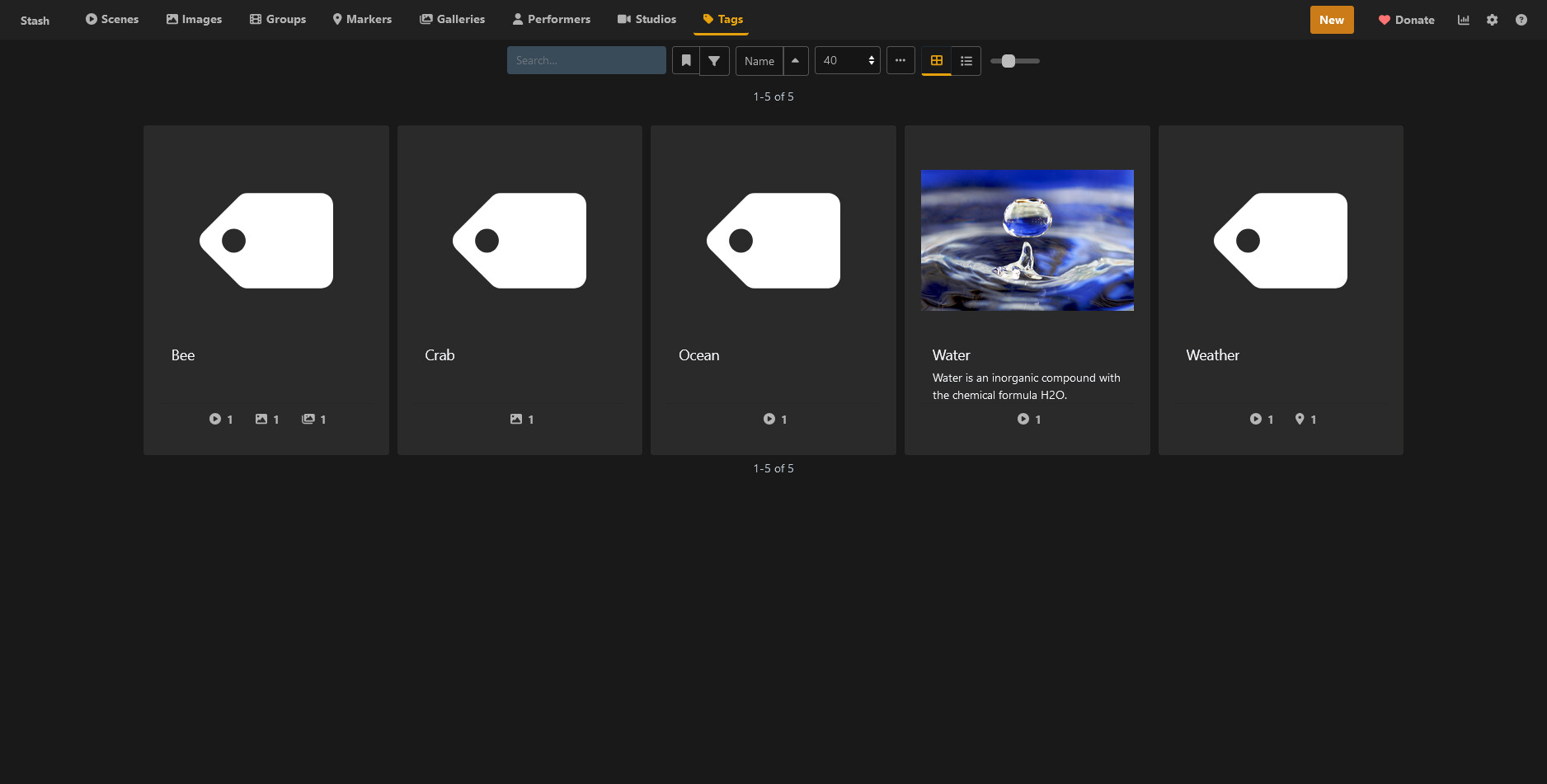
Task: Open the Ocean tag placeholder image
Action: [773, 241]
